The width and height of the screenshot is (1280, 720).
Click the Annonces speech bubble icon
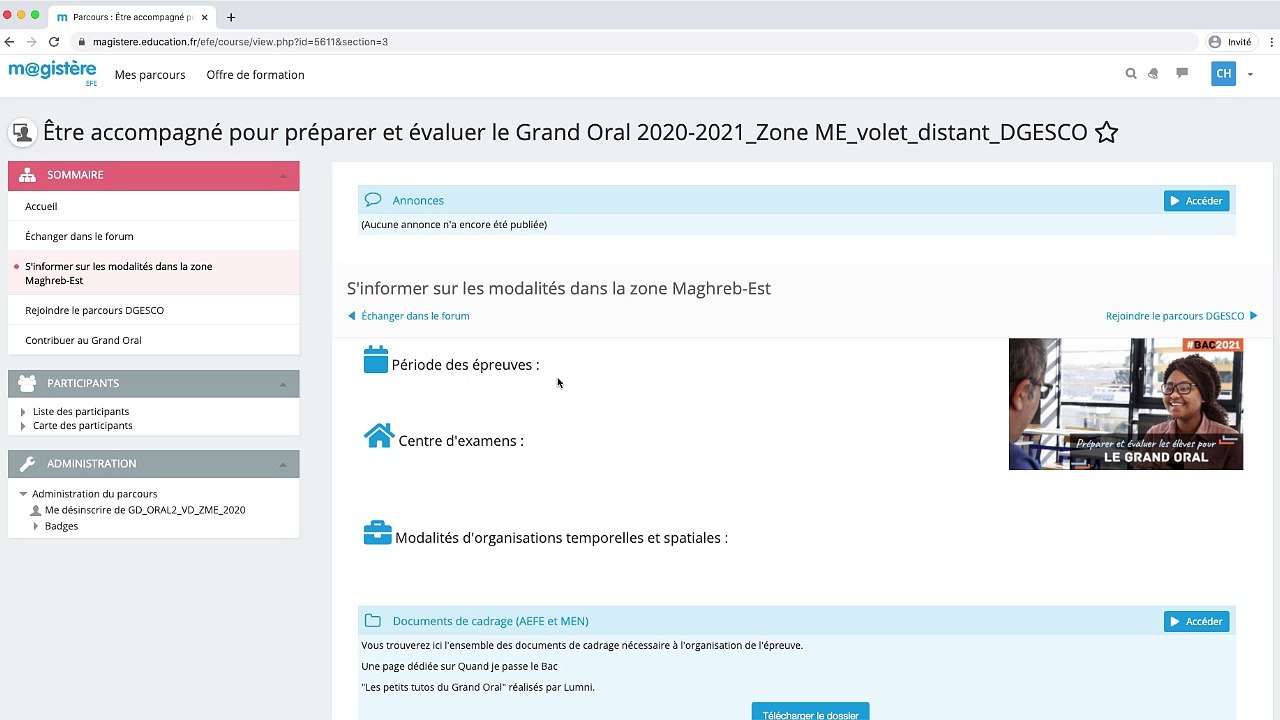point(373,200)
